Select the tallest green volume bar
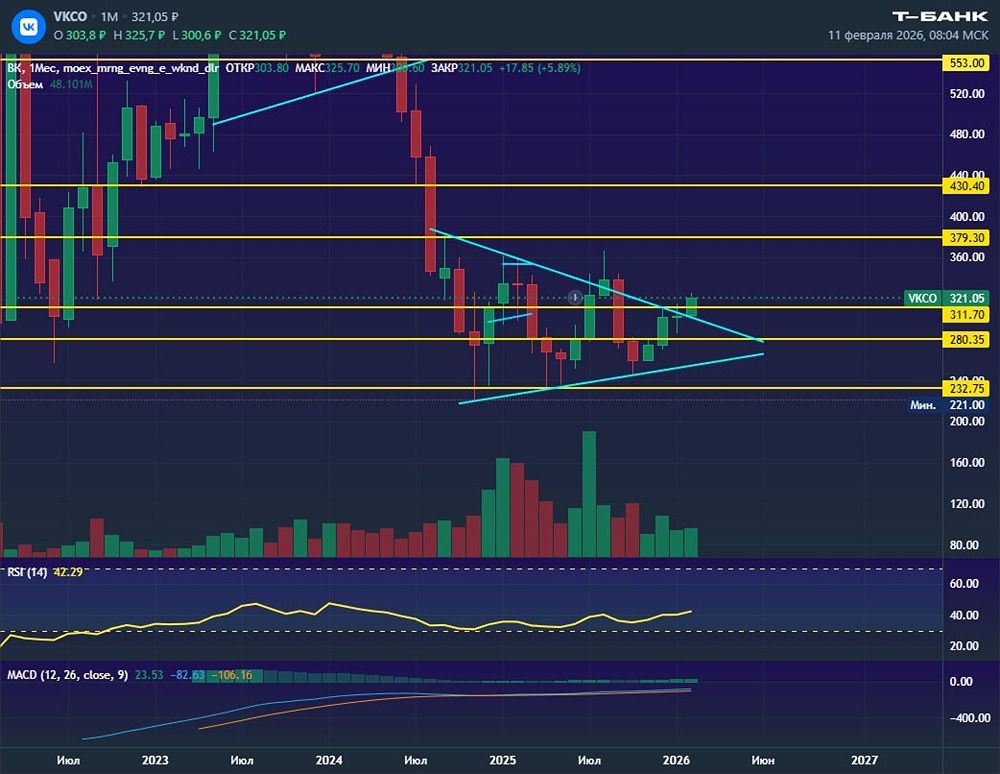The height and width of the screenshot is (774, 1000). [x=589, y=494]
